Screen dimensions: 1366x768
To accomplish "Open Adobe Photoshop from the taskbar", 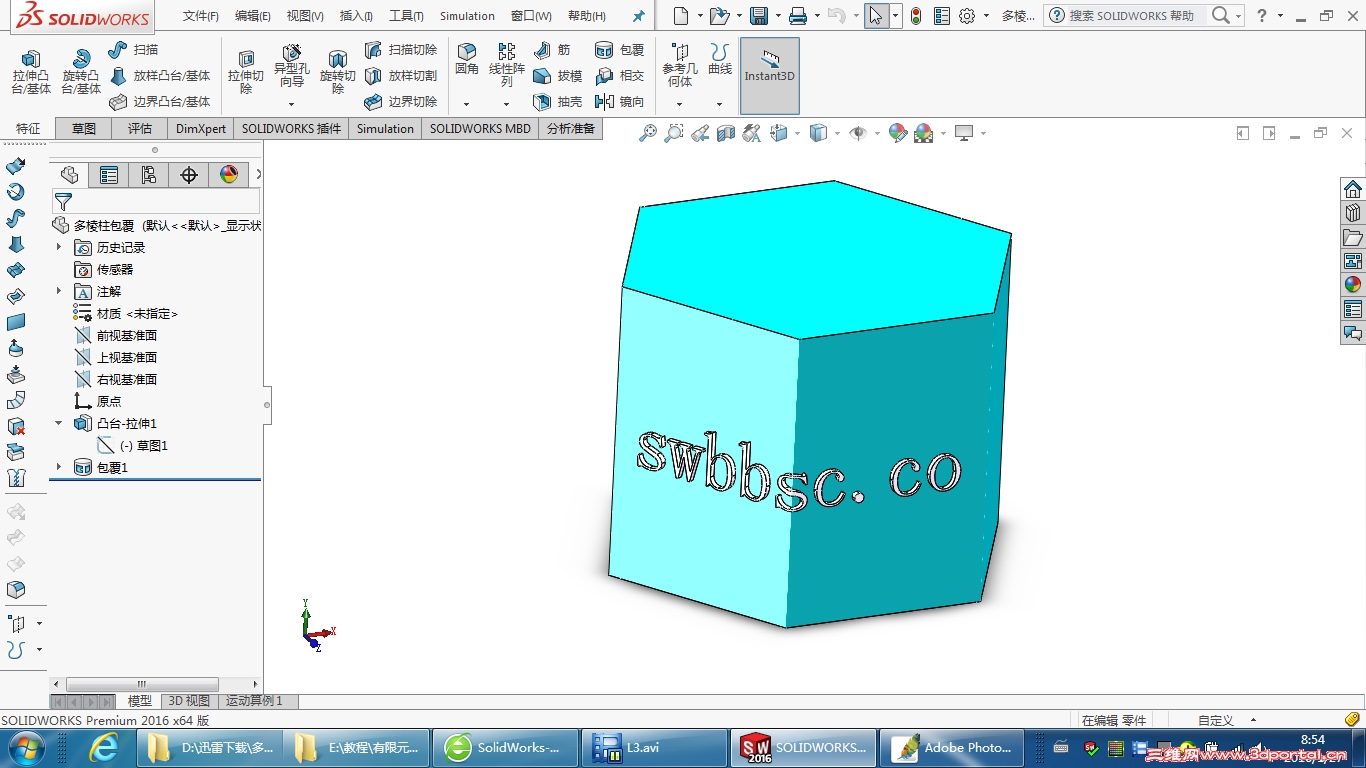I will tap(954, 747).
